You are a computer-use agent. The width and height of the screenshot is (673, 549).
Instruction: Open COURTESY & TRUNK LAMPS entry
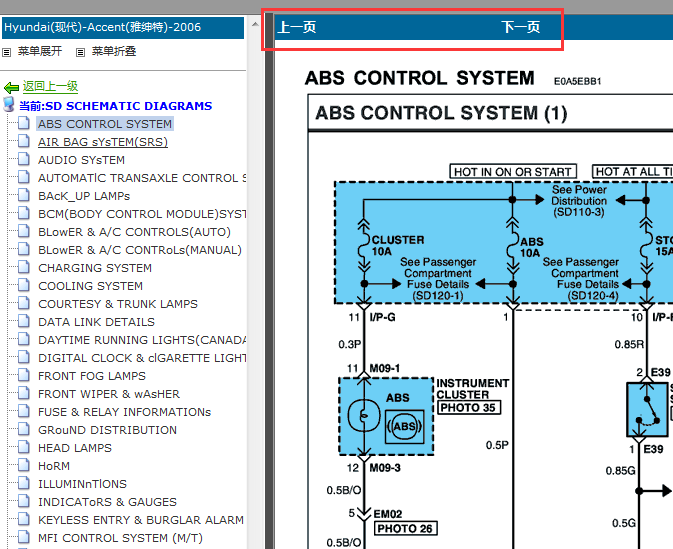click(118, 304)
